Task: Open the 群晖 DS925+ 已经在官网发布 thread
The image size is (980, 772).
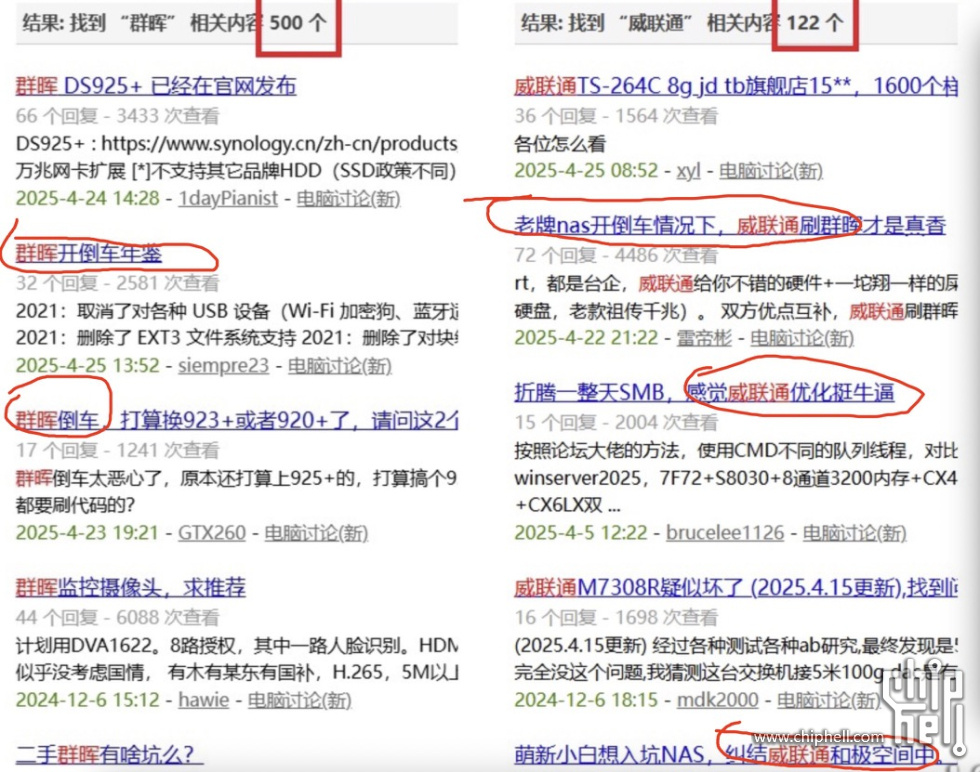Action: 156,86
